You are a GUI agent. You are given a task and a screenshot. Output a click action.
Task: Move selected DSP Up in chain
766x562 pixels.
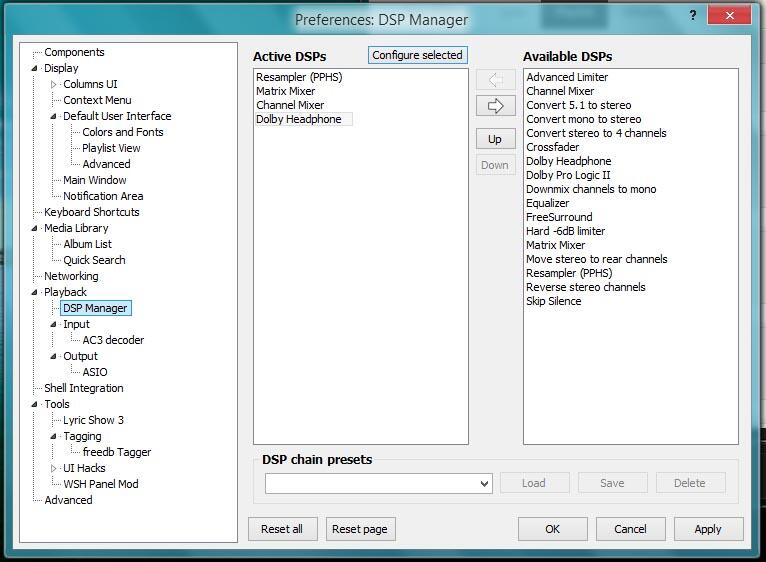click(x=495, y=139)
